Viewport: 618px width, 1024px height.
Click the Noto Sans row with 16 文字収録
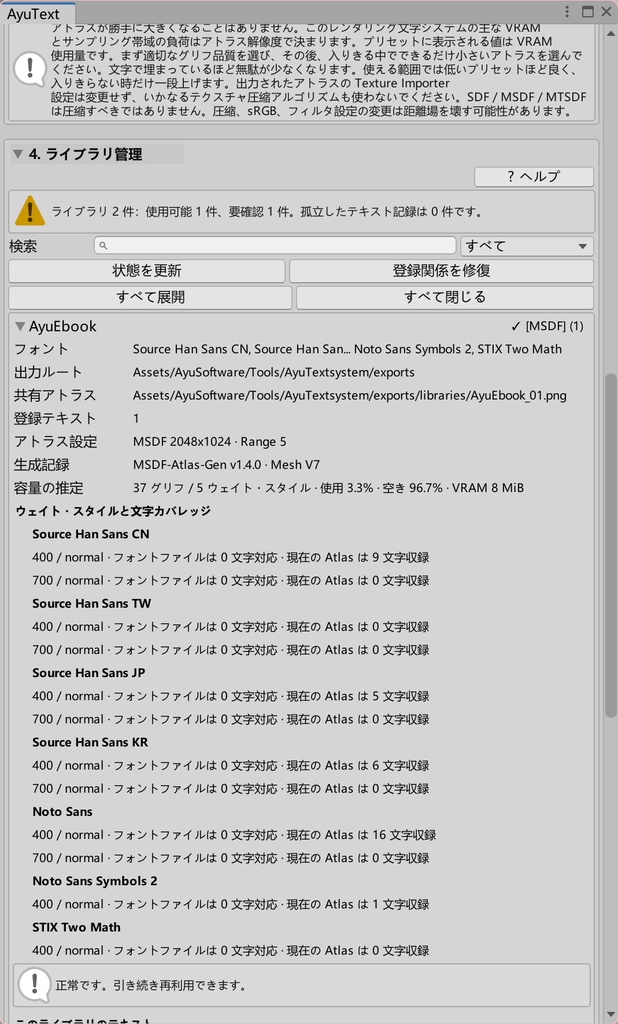[234, 835]
